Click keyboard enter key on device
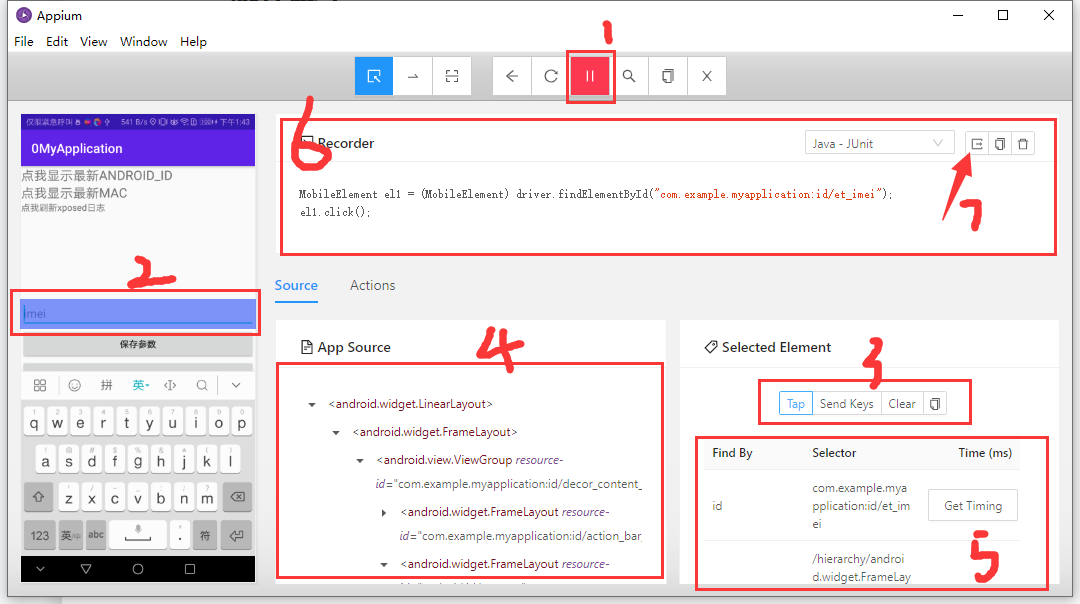This screenshot has width=1080, height=604. [x=236, y=535]
